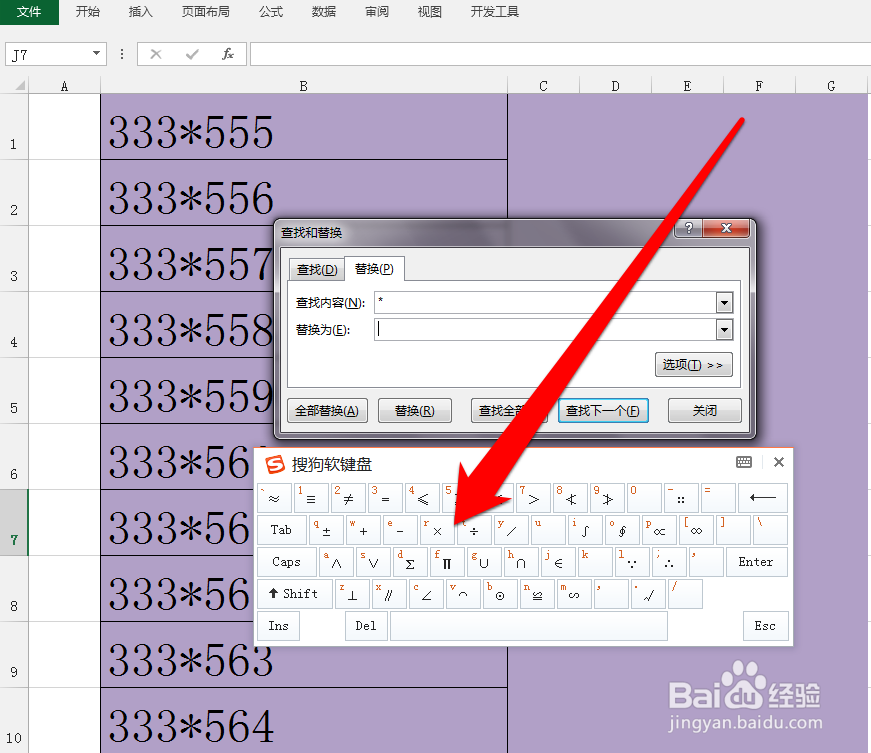Click the angle ∠ key
The image size is (871, 753).
[426, 594]
